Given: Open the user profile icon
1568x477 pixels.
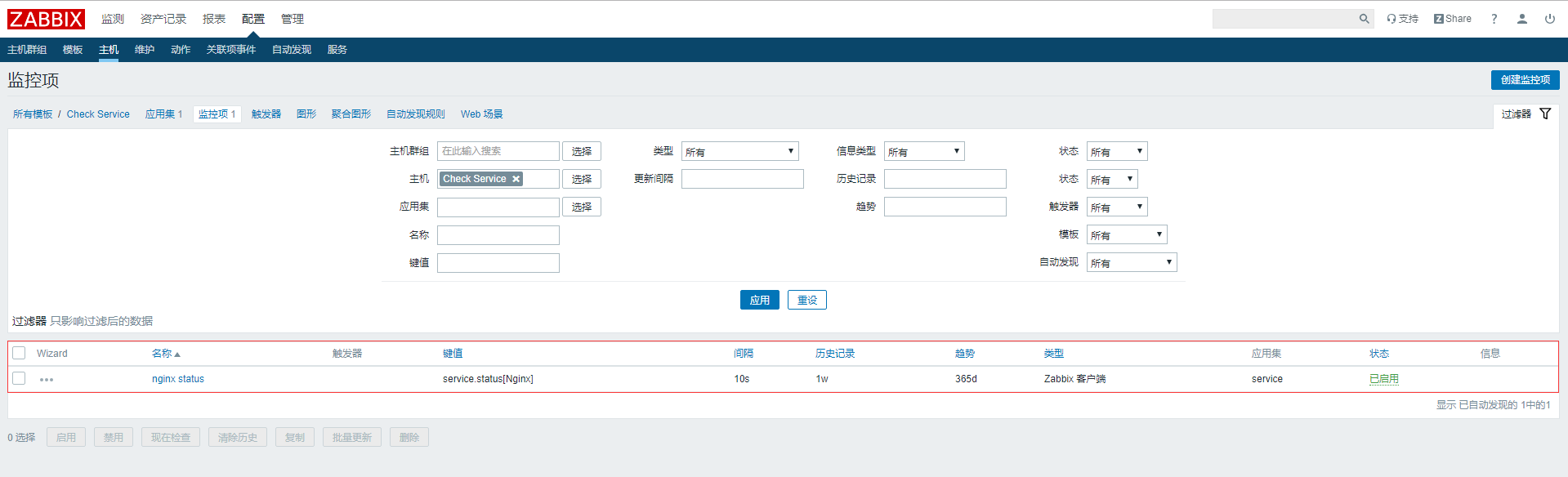Looking at the screenshot, I should click(x=1521, y=19).
